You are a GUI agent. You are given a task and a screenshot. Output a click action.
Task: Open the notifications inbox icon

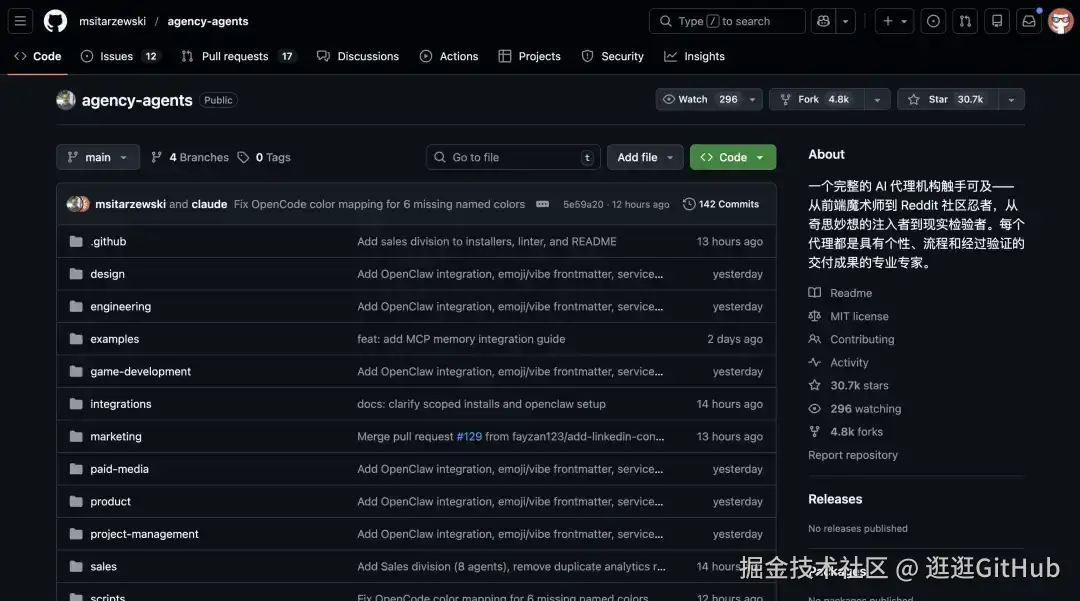[x=1028, y=21]
